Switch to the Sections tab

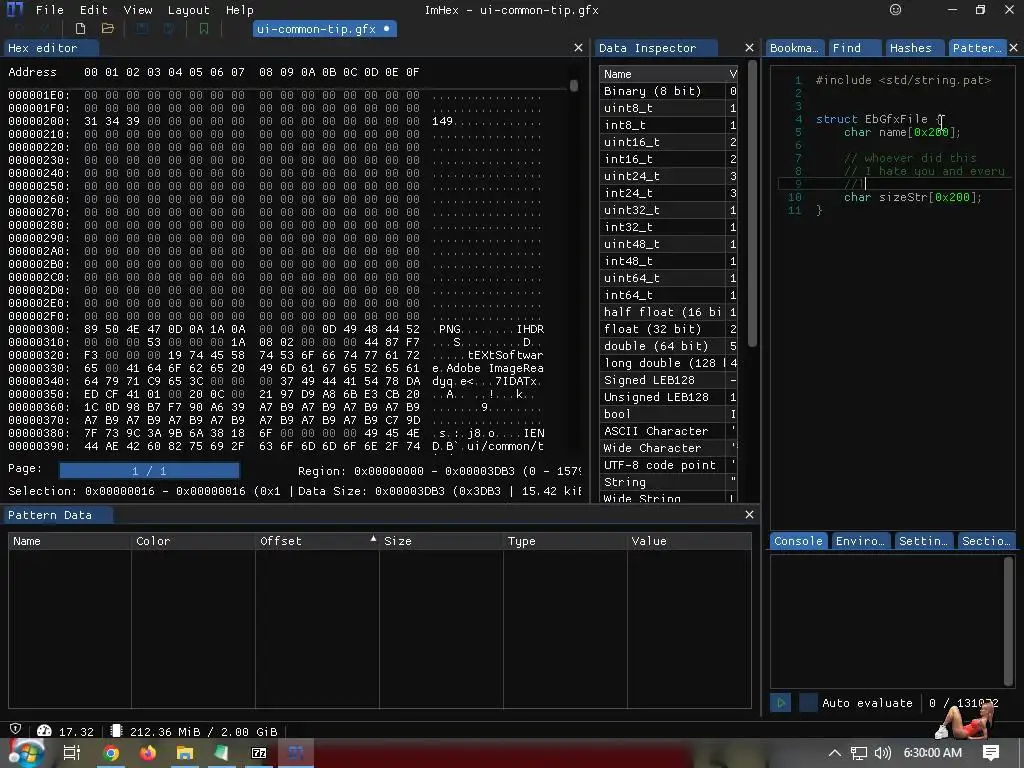pyautogui.click(x=986, y=541)
